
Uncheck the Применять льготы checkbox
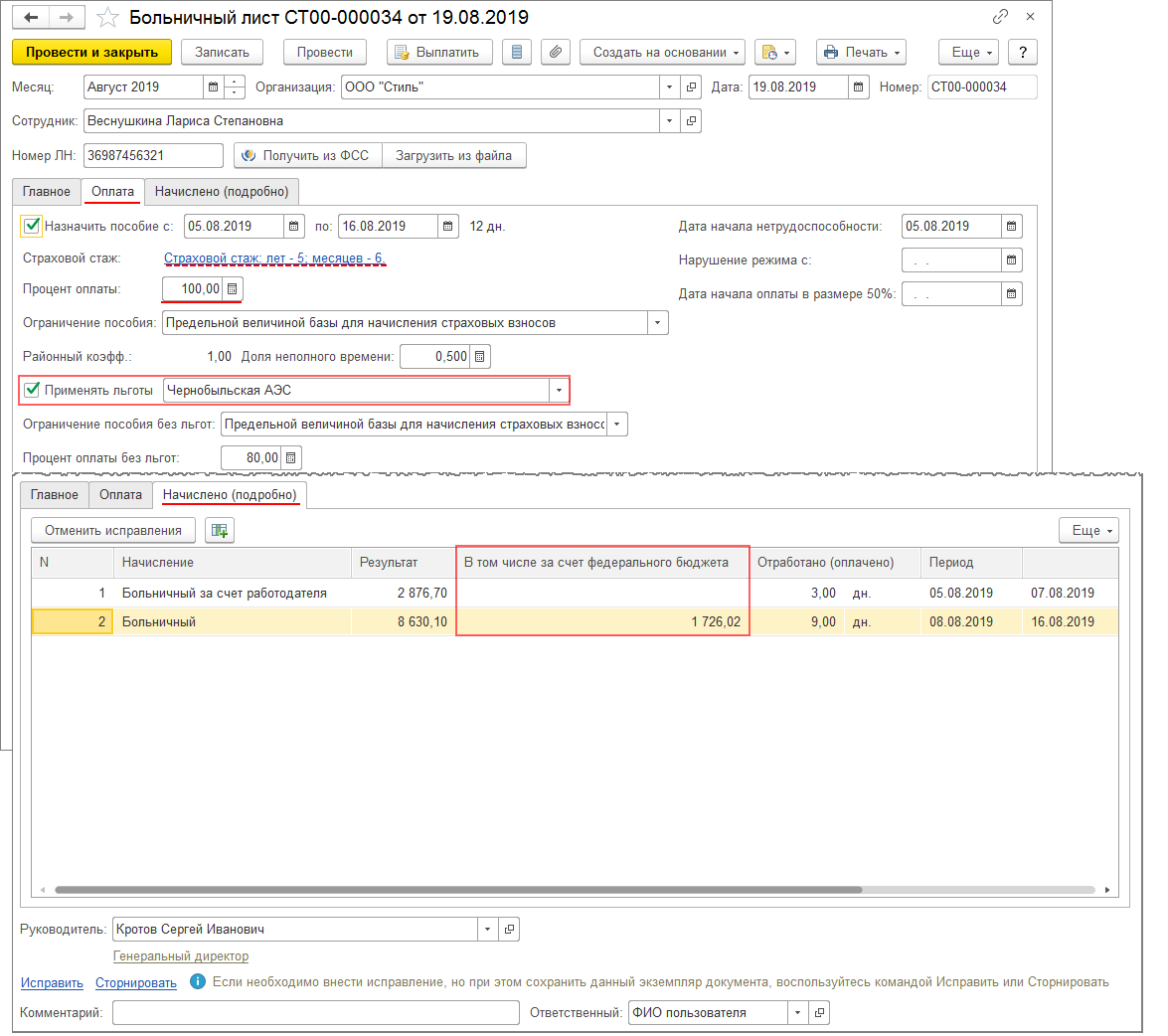coord(32,390)
